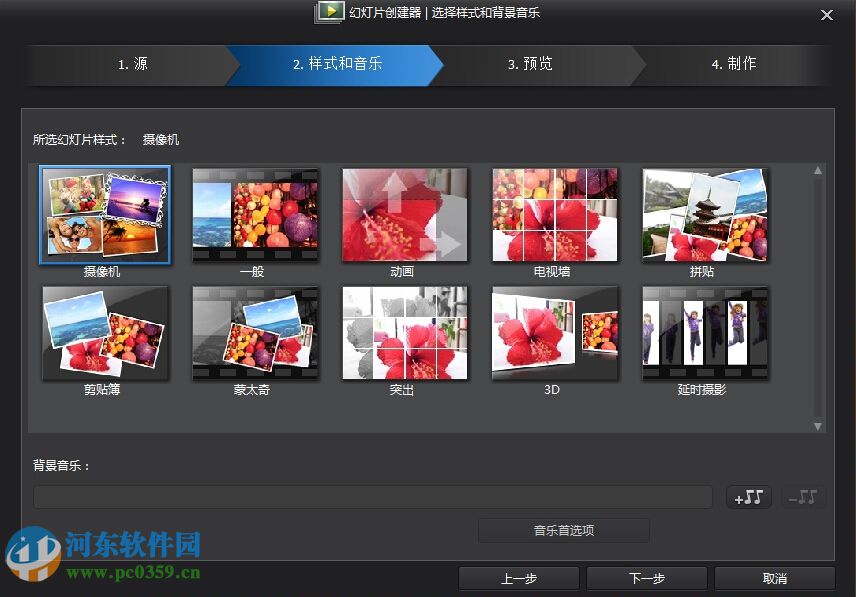This screenshot has height=597, width=856.
Task: Add background music with the +♪♪ icon
Action: 748,496
